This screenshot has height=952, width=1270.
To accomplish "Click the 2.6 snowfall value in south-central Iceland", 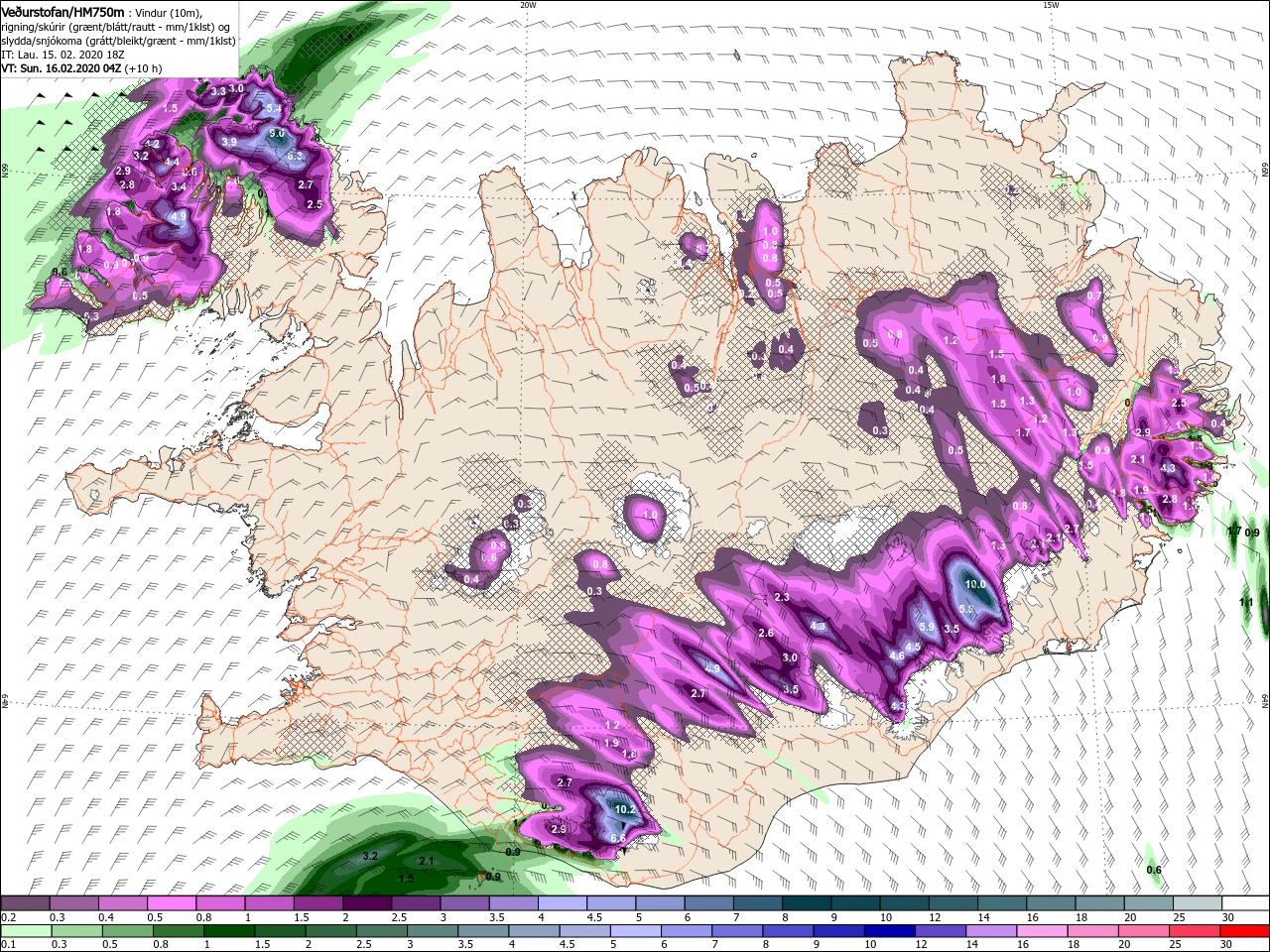I will pos(766,633).
